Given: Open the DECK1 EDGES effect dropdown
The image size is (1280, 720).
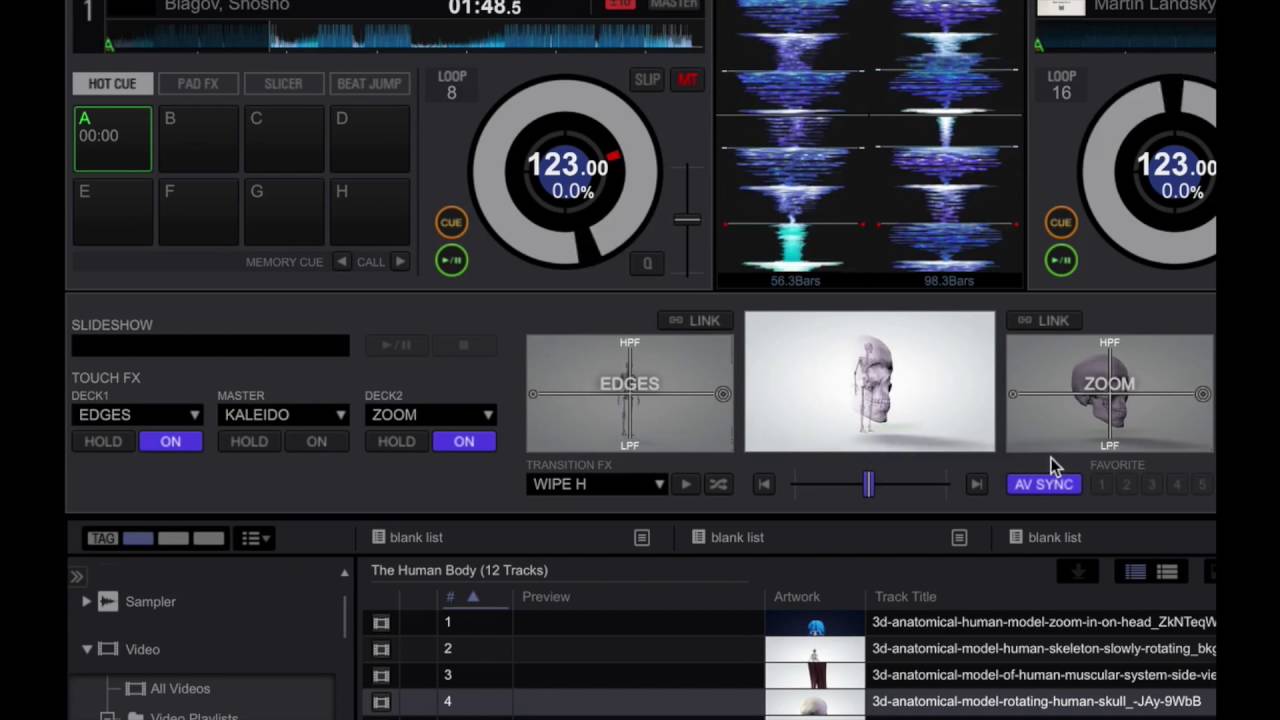Looking at the screenshot, I should pyautogui.click(x=137, y=414).
